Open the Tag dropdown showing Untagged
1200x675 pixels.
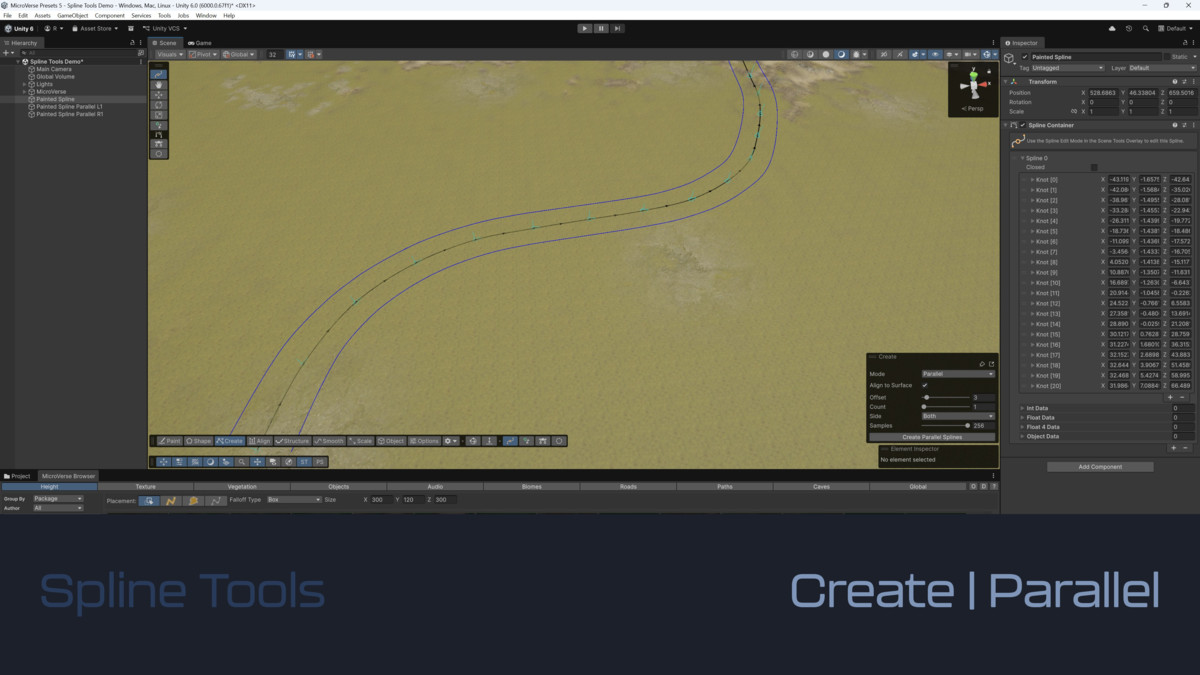coord(1067,68)
